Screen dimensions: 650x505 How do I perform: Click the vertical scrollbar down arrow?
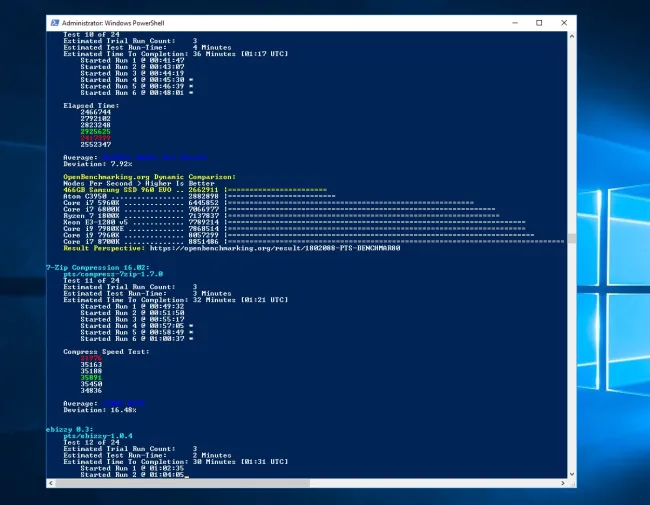point(572,474)
